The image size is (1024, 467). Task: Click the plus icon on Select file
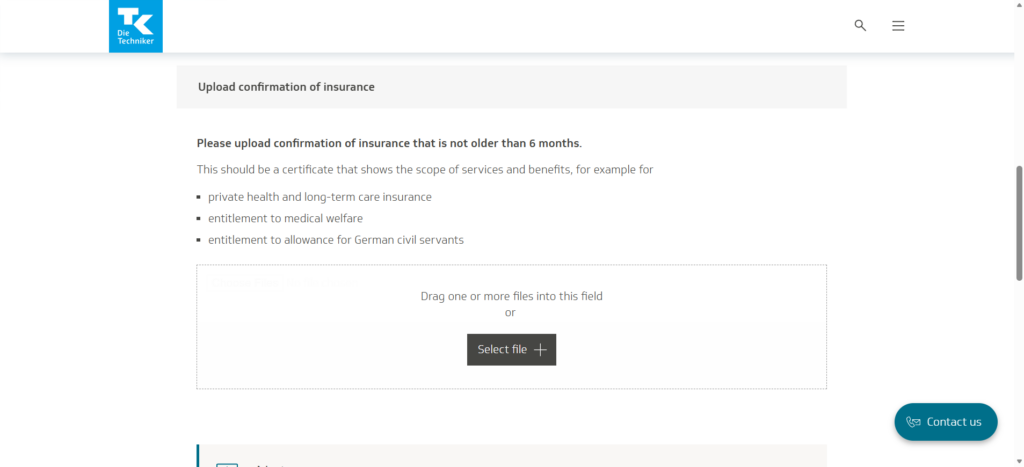coord(540,350)
